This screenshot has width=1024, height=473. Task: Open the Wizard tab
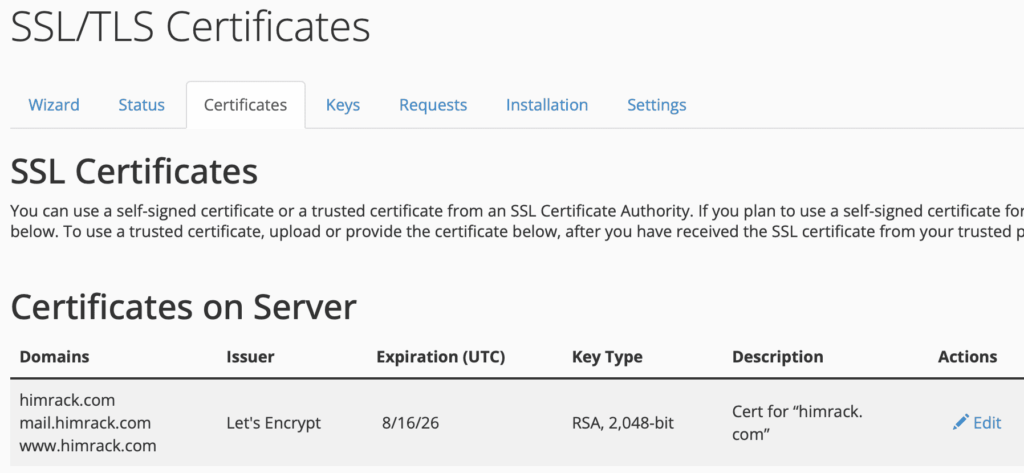pos(54,105)
